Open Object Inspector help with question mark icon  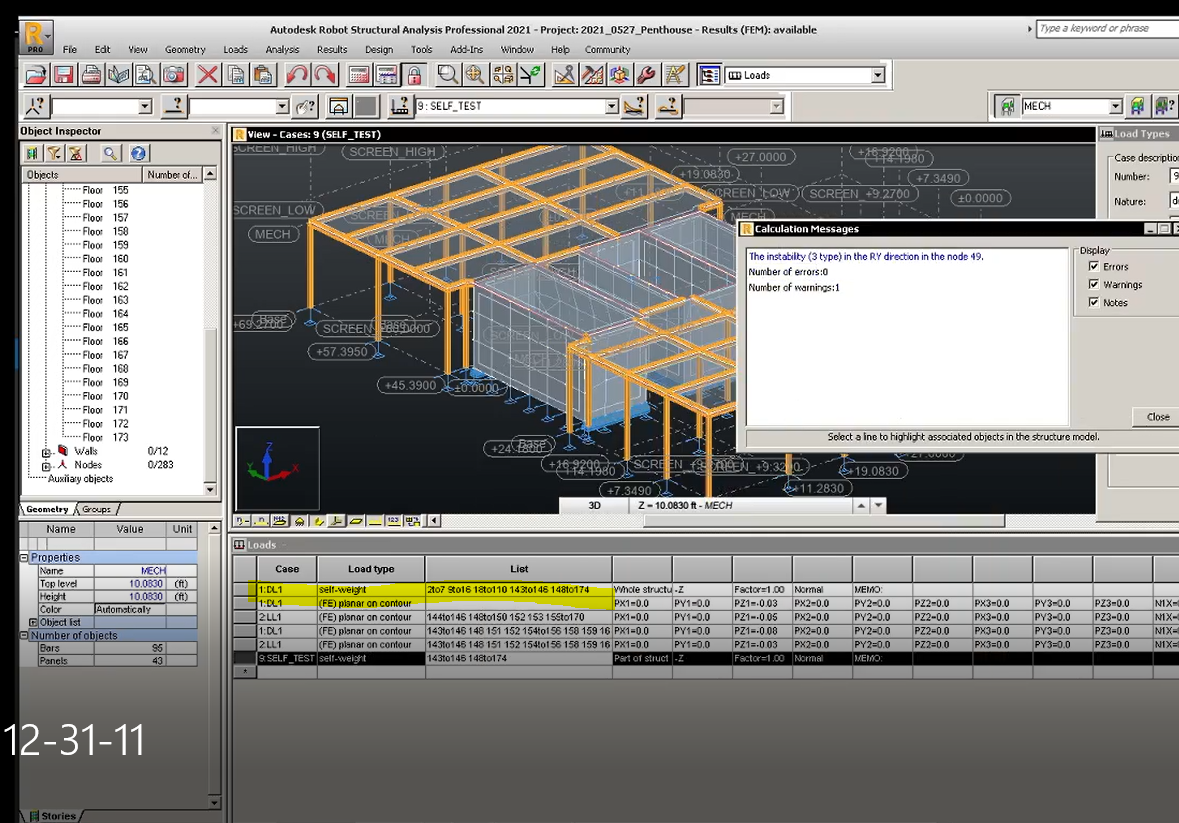tap(138, 153)
